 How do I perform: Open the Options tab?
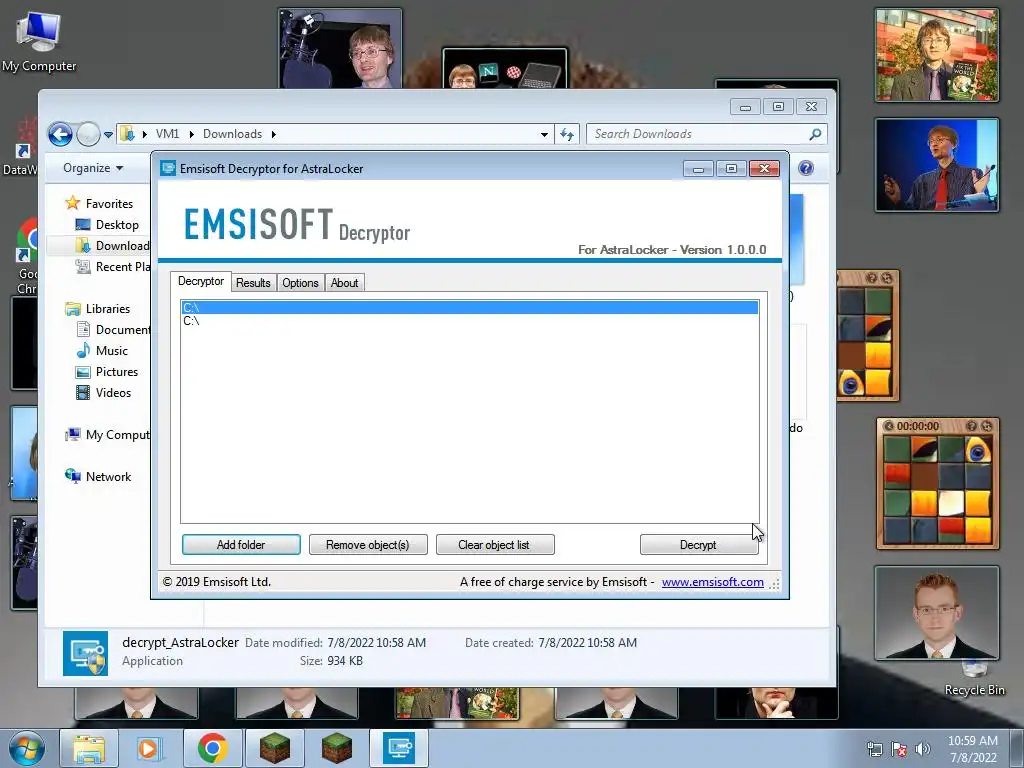[x=300, y=283]
